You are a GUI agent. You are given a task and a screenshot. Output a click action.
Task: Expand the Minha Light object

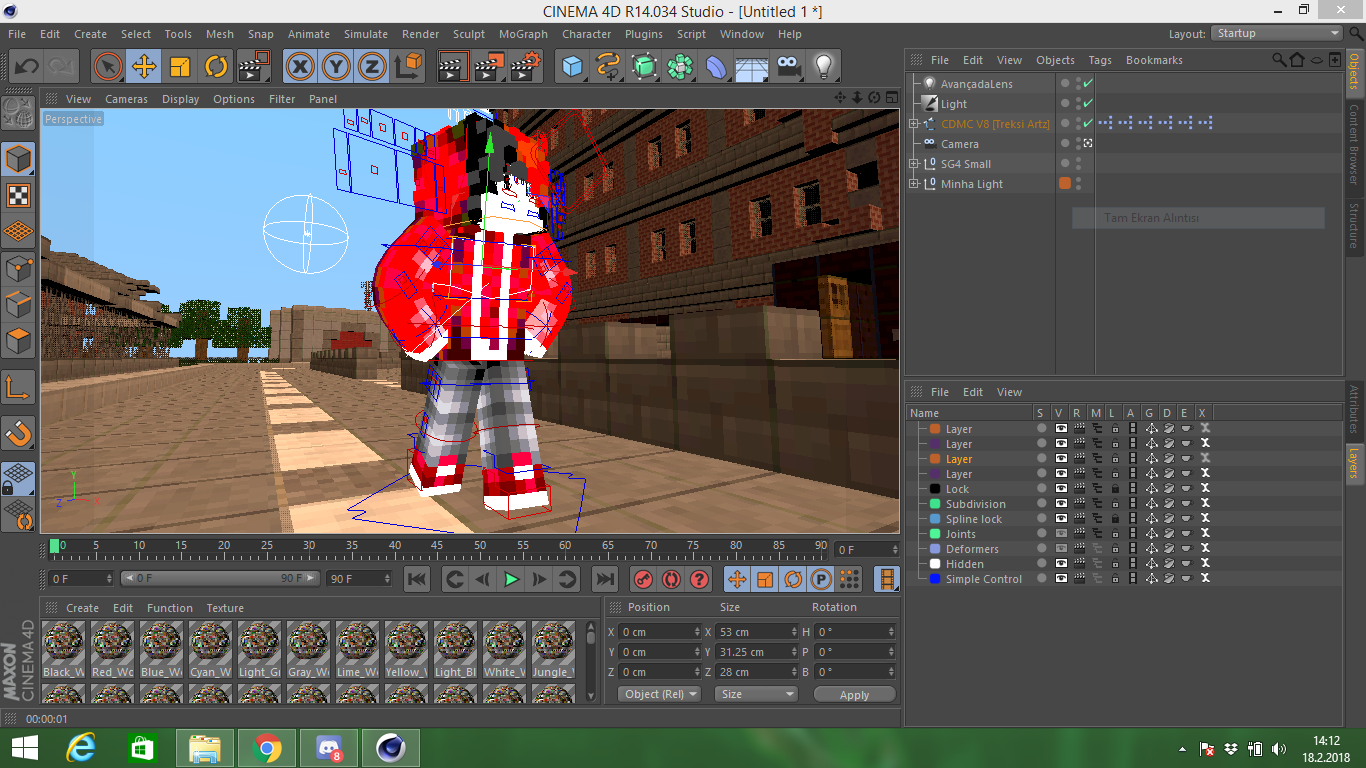point(913,184)
